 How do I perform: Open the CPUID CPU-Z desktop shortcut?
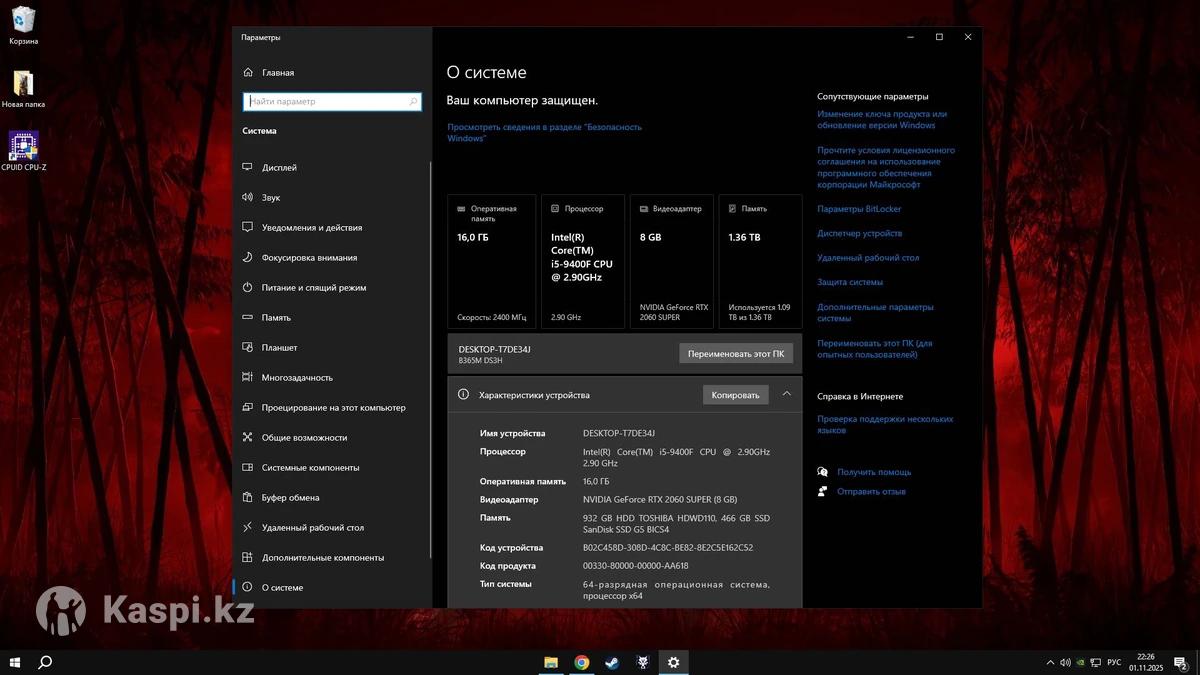click(x=23, y=146)
